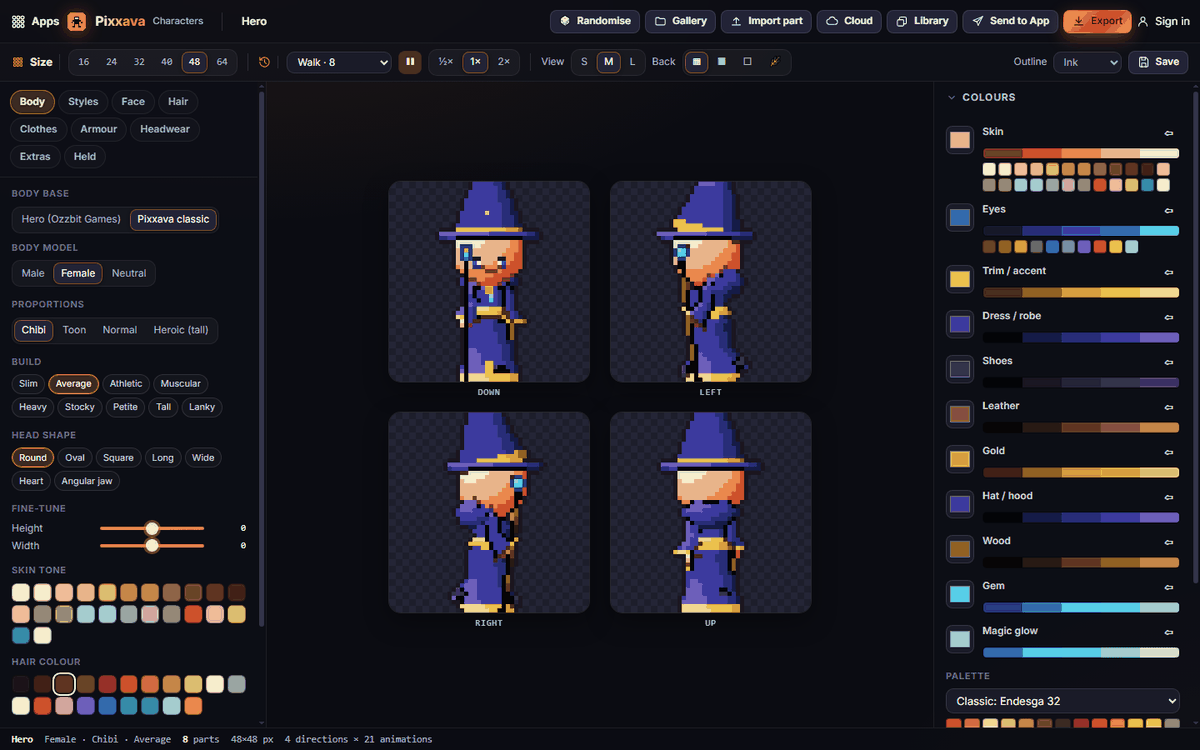
Task: Select the Oval head shape
Action: tap(75, 458)
